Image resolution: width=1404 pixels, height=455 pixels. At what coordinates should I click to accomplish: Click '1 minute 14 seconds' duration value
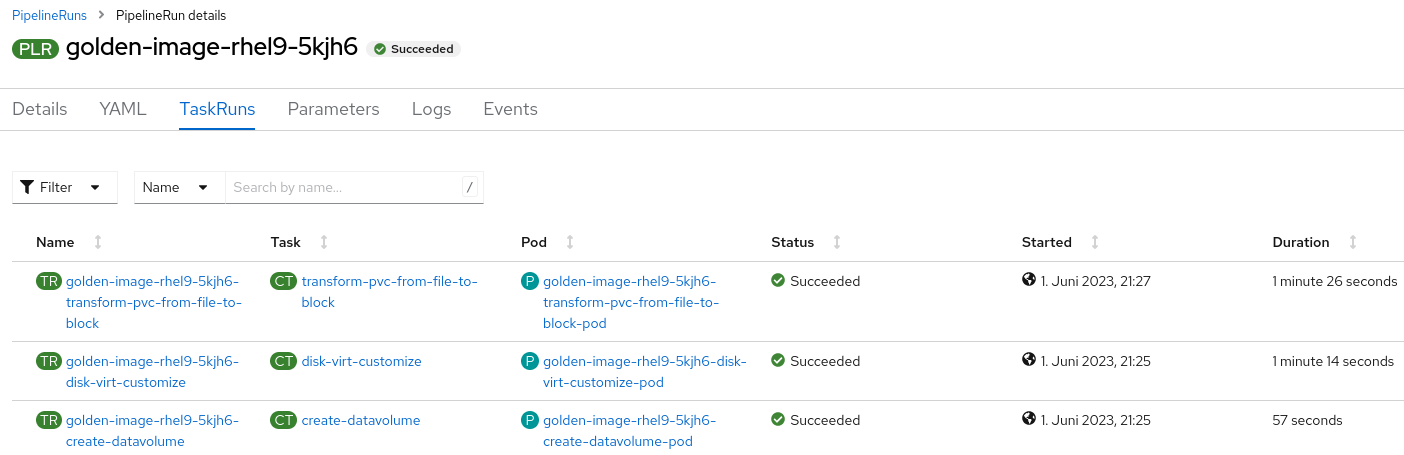point(1333,361)
